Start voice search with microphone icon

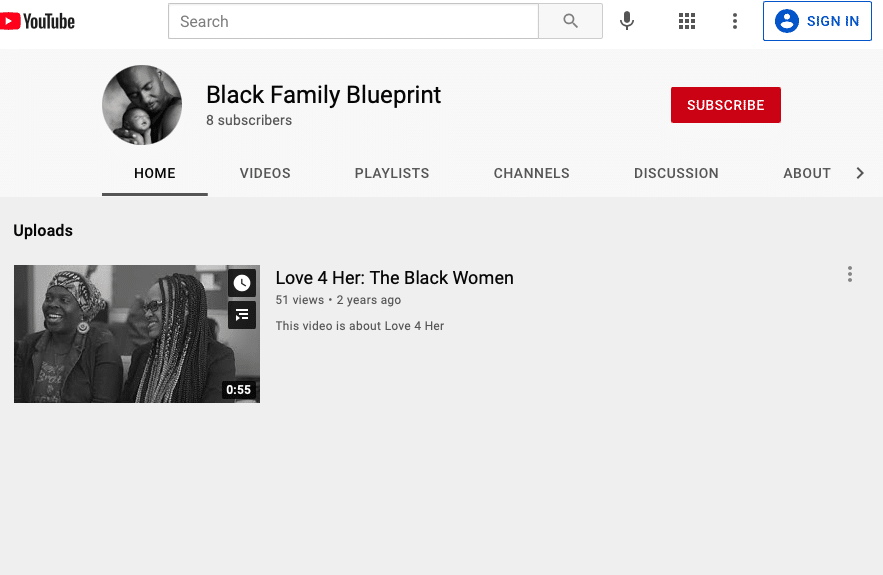[627, 21]
